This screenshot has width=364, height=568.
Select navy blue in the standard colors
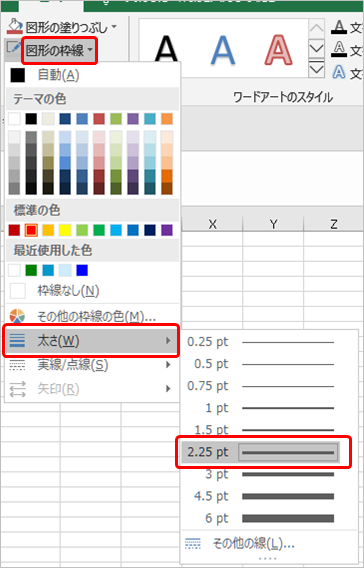click(150, 230)
